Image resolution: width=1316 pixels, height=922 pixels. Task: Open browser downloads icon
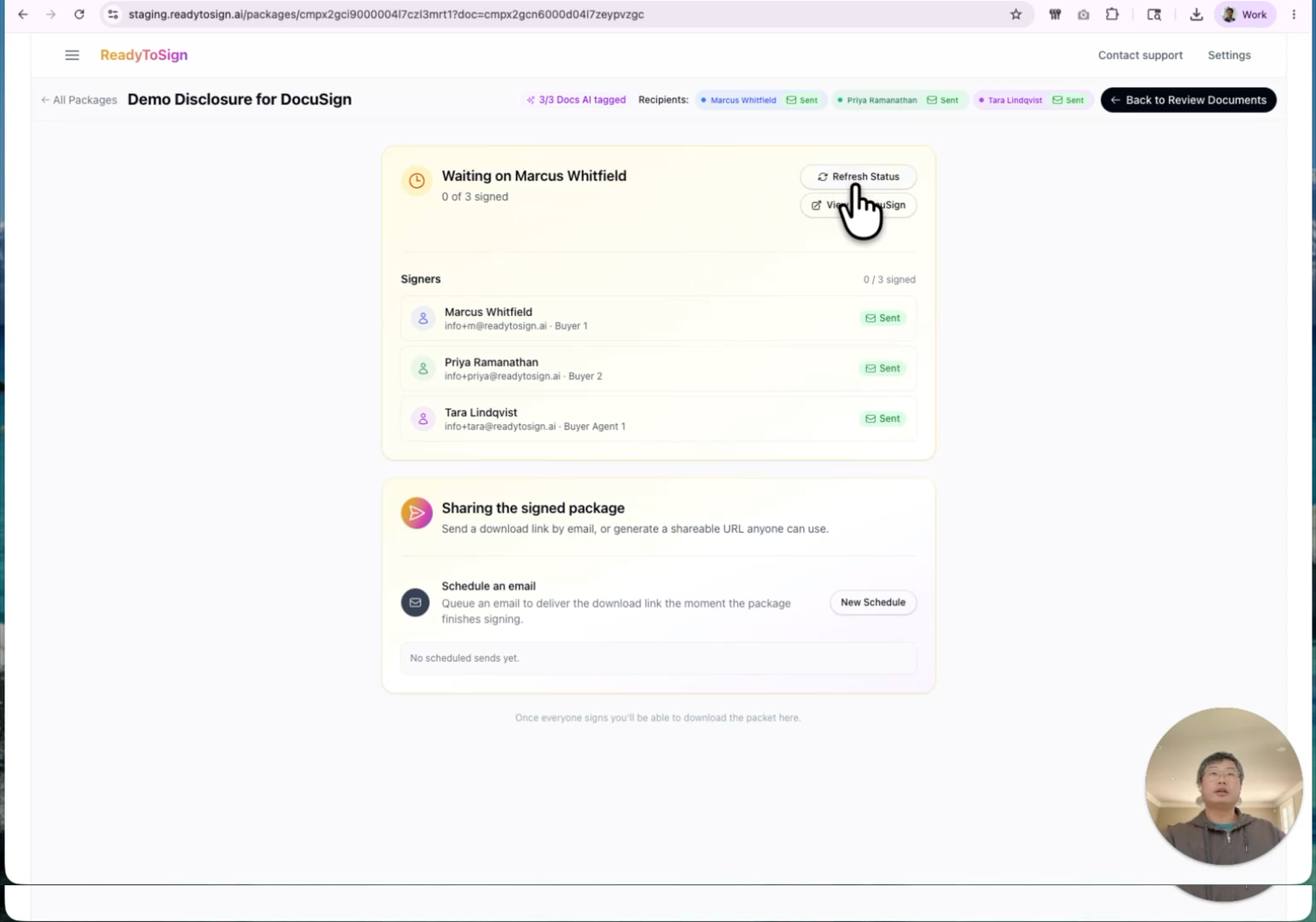(x=1197, y=15)
